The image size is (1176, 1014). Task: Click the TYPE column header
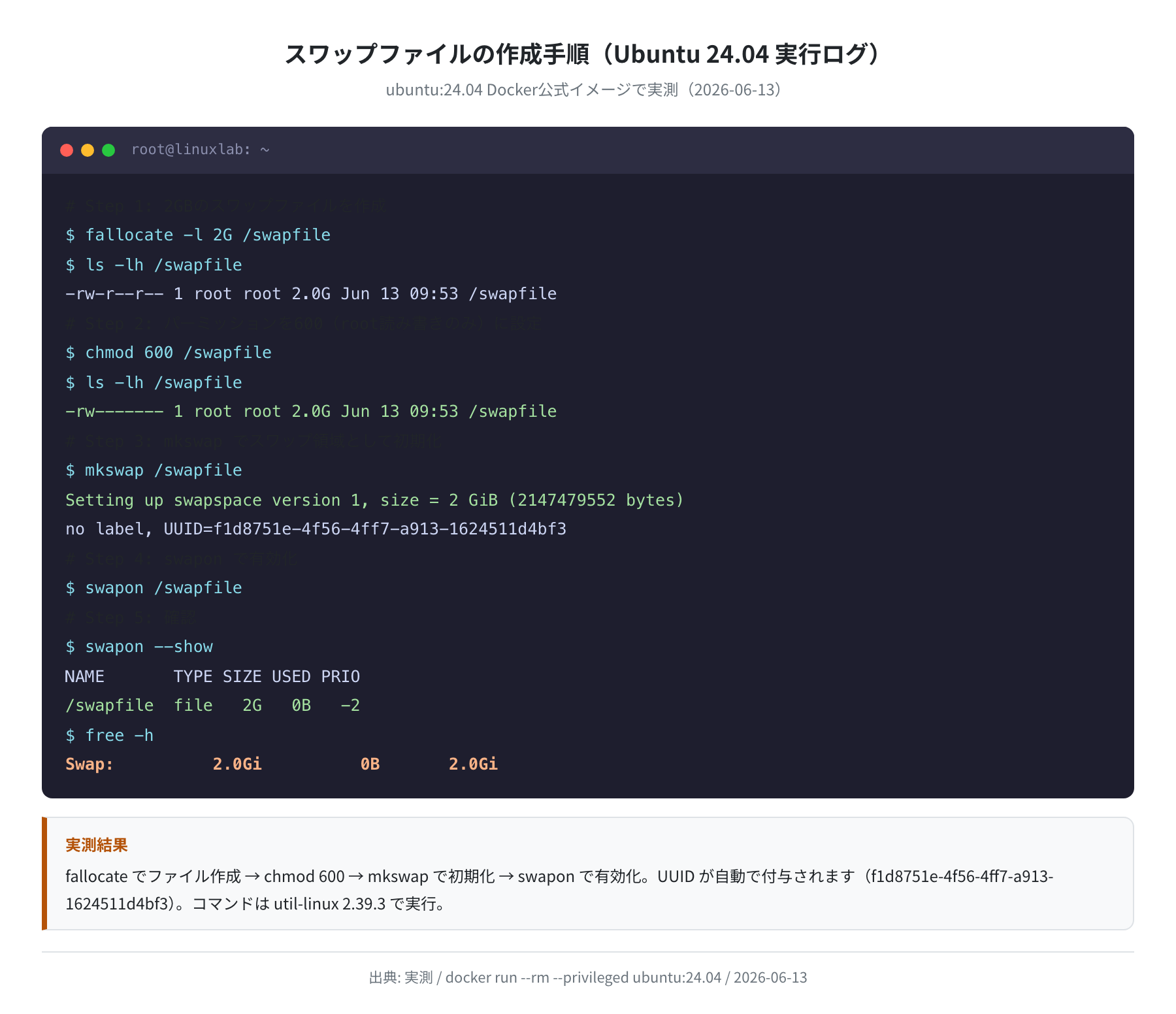click(x=193, y=676)
